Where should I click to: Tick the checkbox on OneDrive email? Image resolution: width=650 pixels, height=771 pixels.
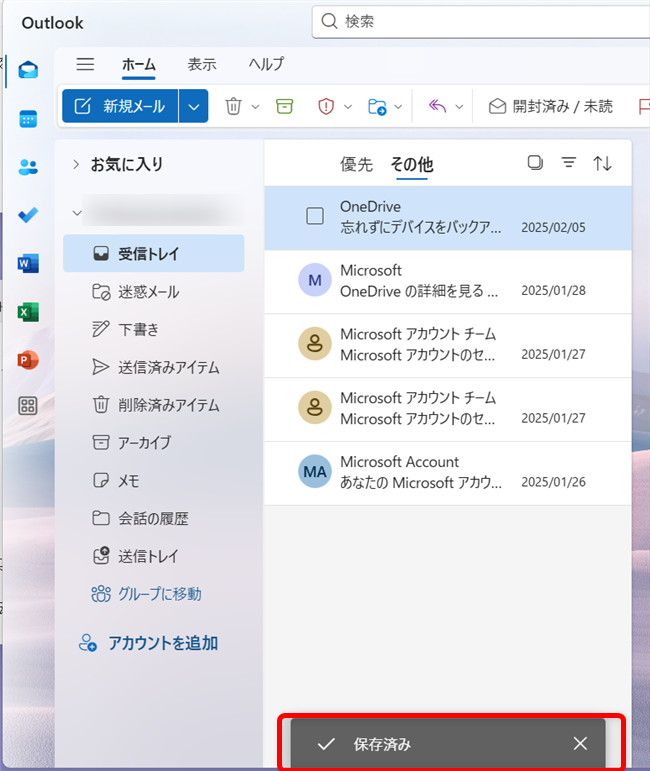click(315, 216)
